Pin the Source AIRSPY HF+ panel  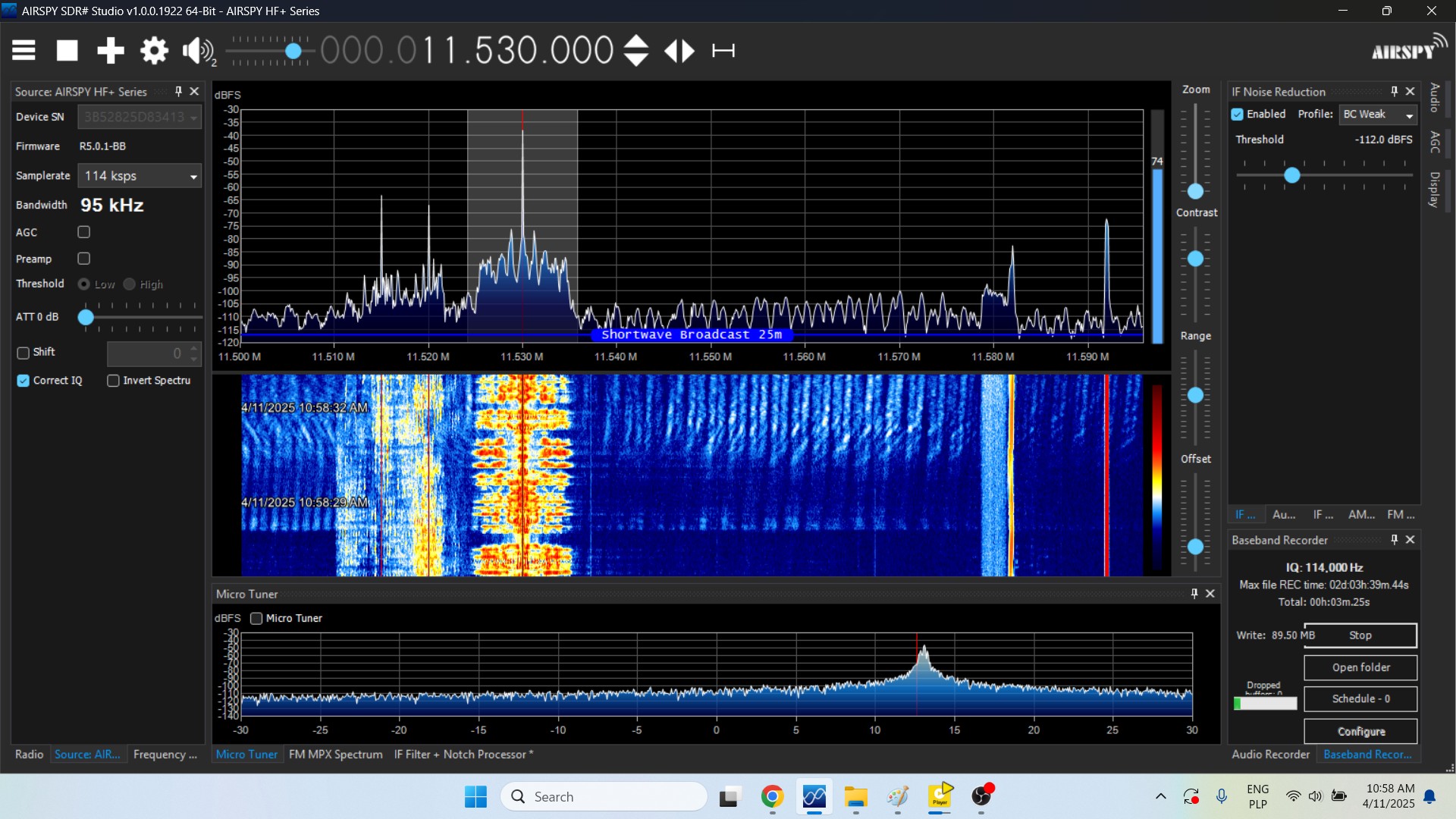179,91
